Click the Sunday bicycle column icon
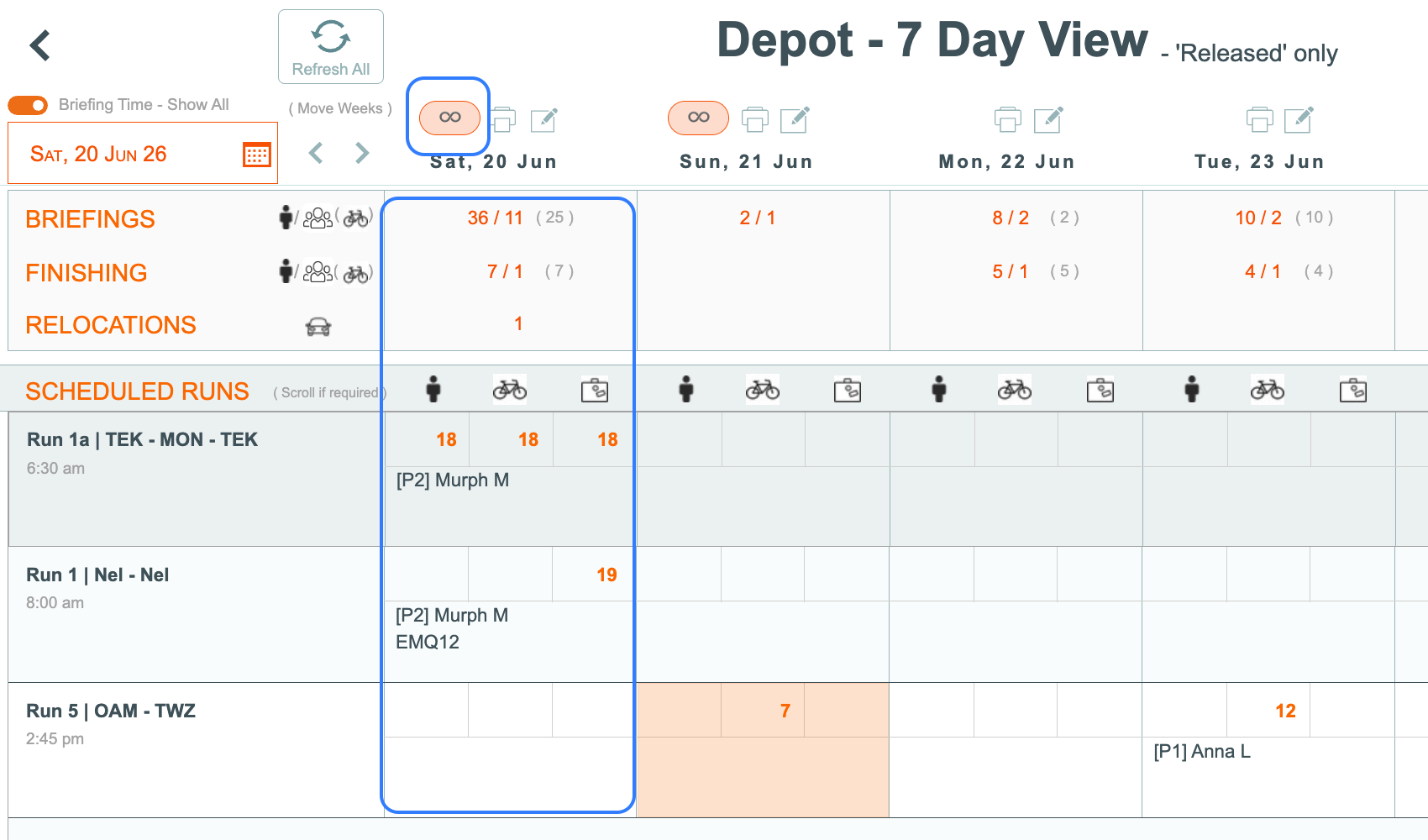 [x=763, y=389]
